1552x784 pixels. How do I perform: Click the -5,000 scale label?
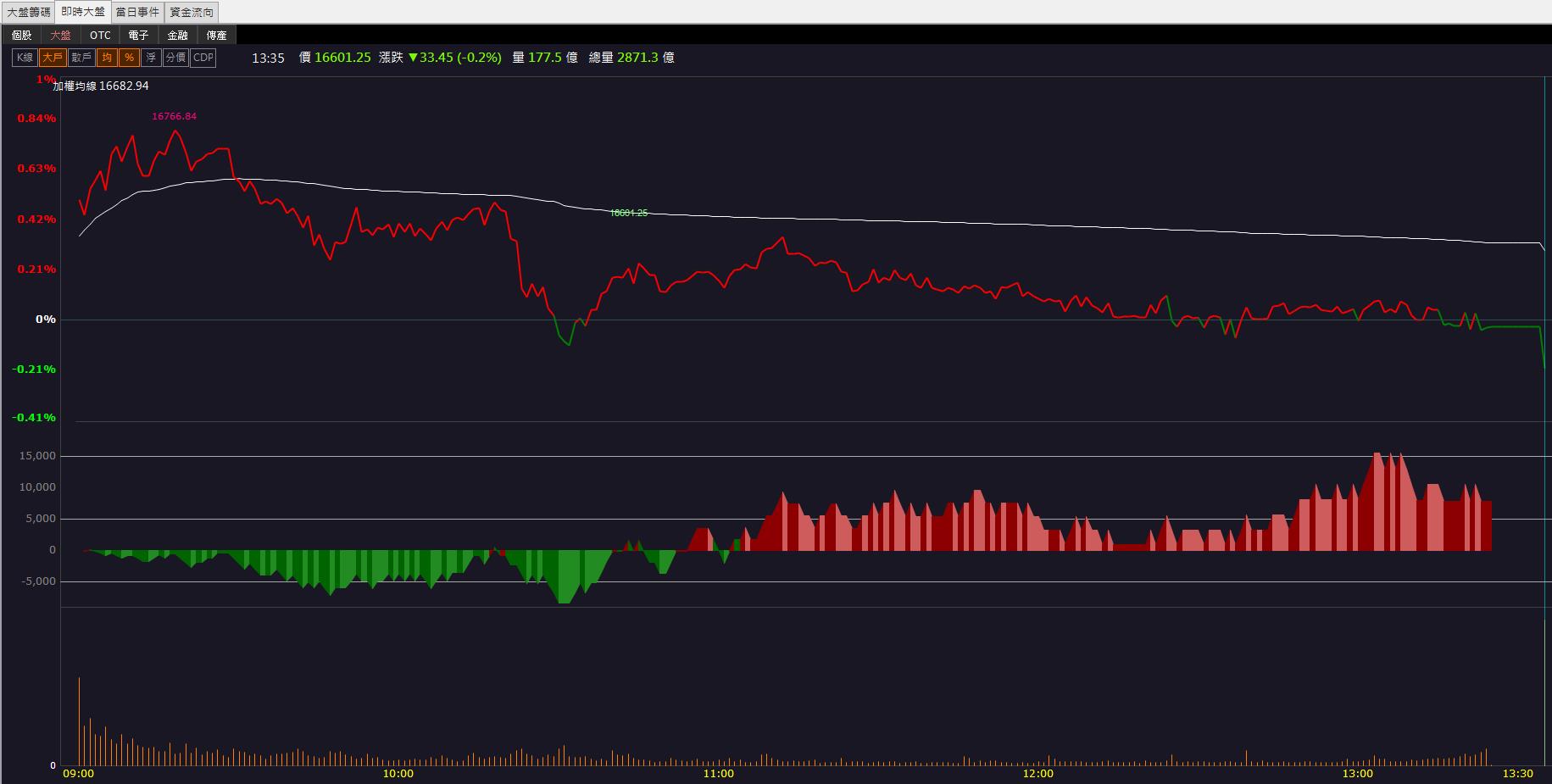pyautogui.click(x=37, y=581)
